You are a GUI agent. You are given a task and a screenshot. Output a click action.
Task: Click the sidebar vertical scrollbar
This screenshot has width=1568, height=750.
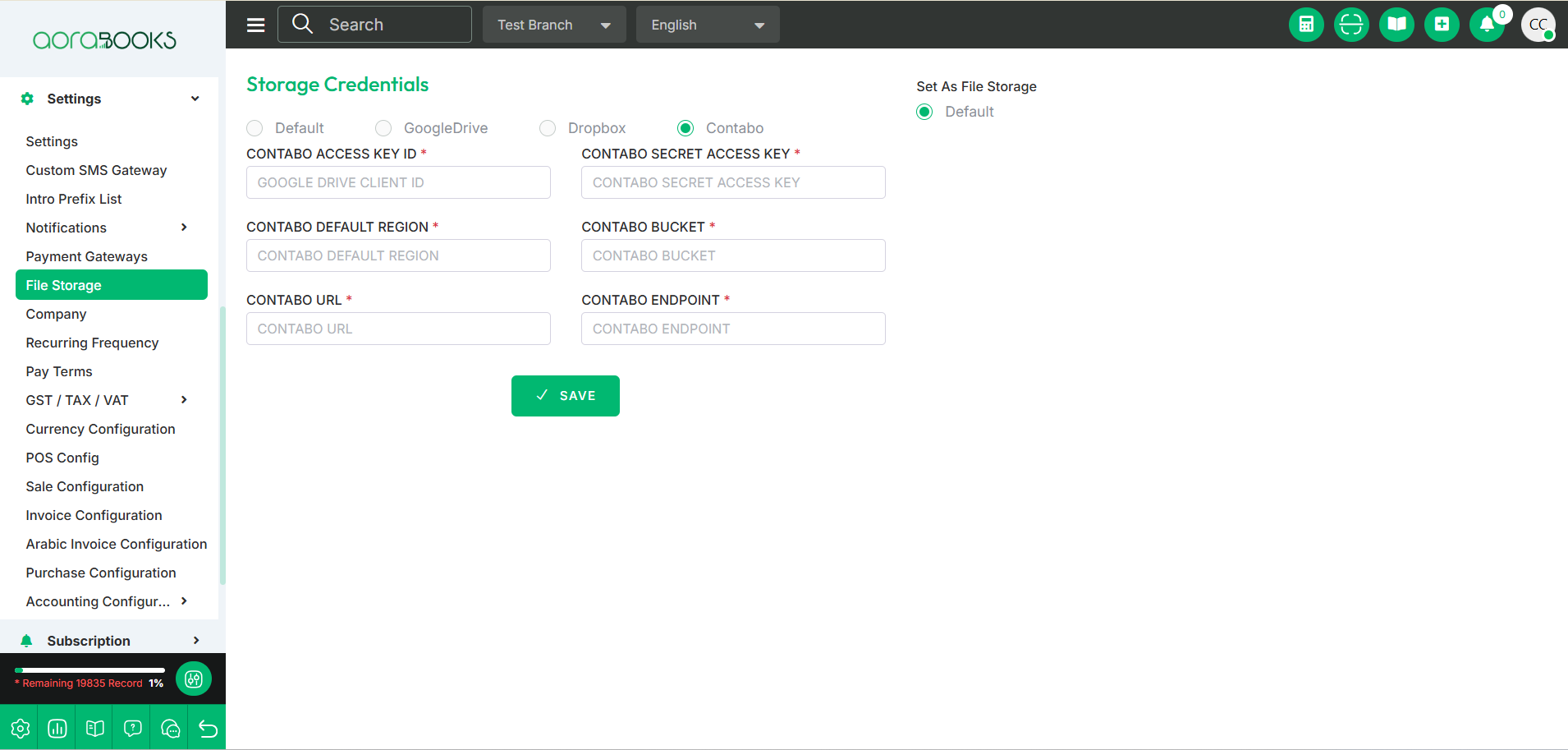point(222,445)
